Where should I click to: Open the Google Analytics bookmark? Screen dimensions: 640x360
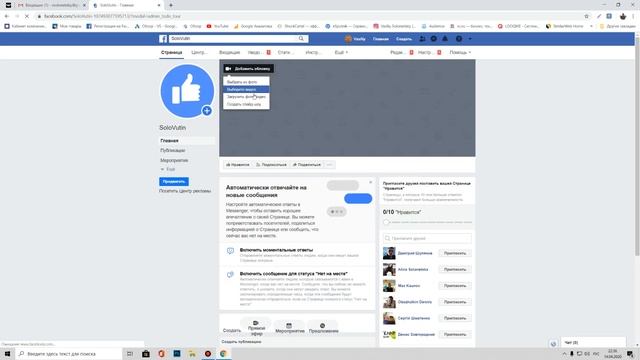point(253,26)
